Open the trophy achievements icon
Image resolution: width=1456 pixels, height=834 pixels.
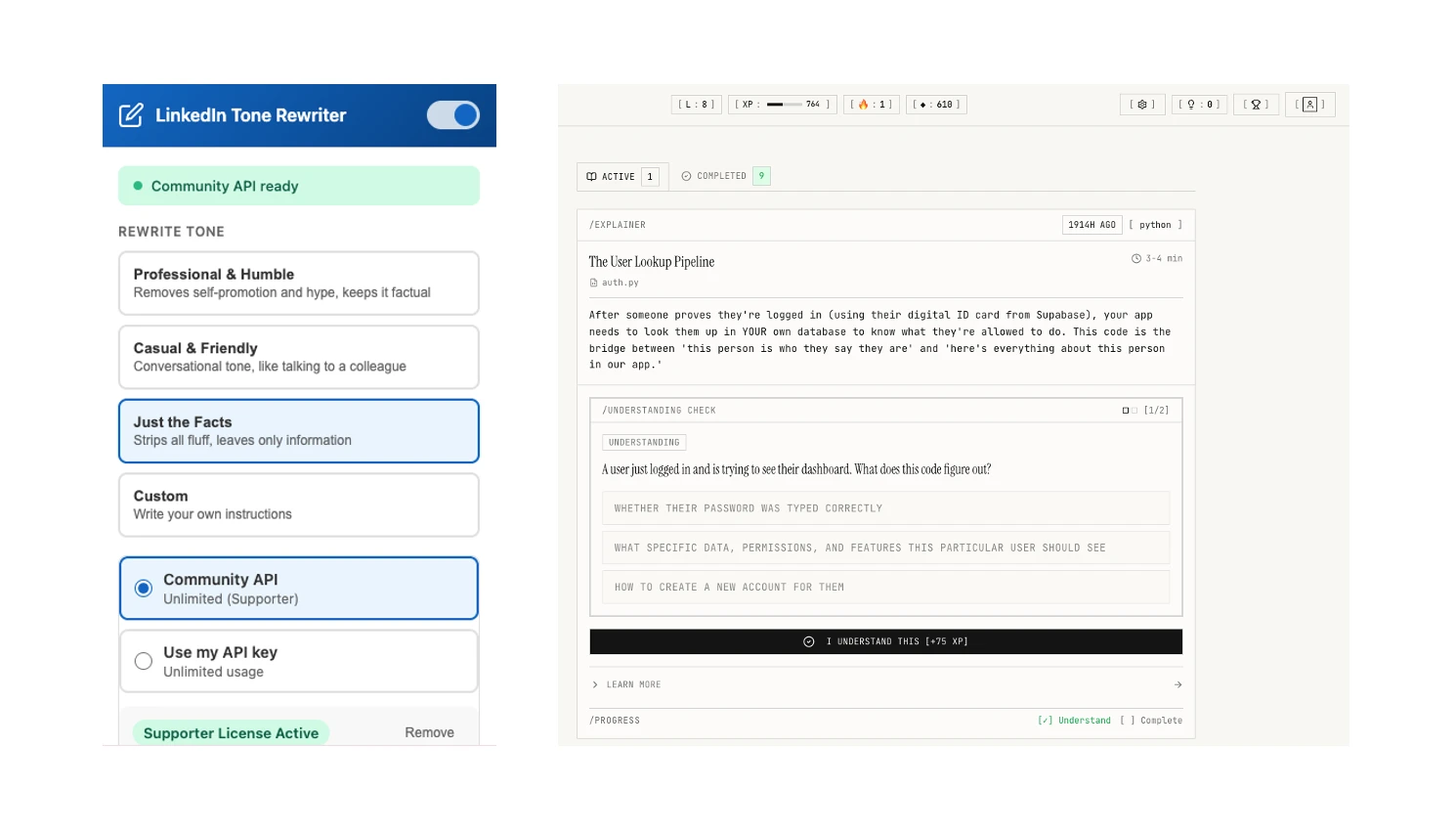pos(1256,105)
